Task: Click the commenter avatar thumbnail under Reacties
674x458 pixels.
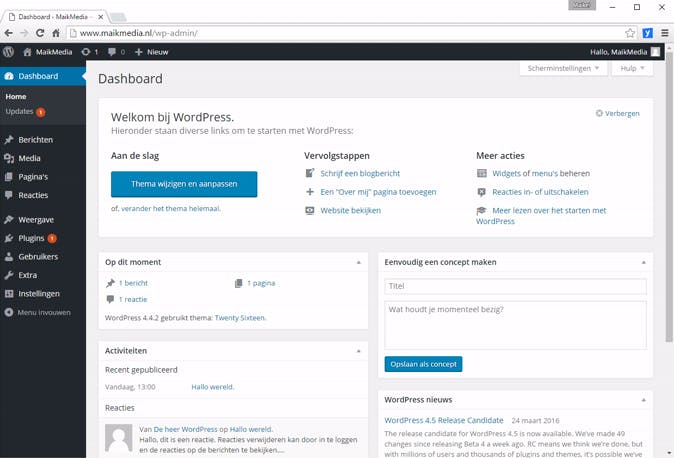Action: (119, 438)
